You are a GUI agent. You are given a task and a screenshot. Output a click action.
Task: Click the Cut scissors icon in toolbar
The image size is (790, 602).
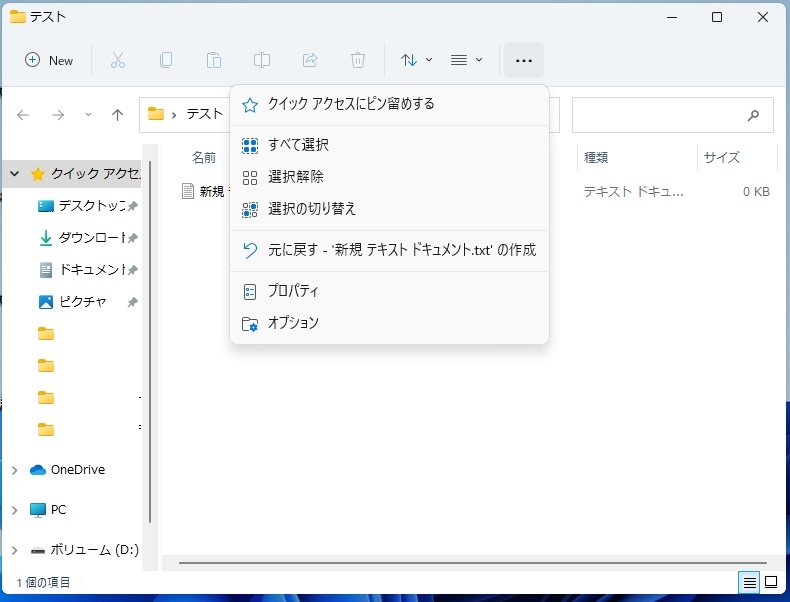click(118, 60)
